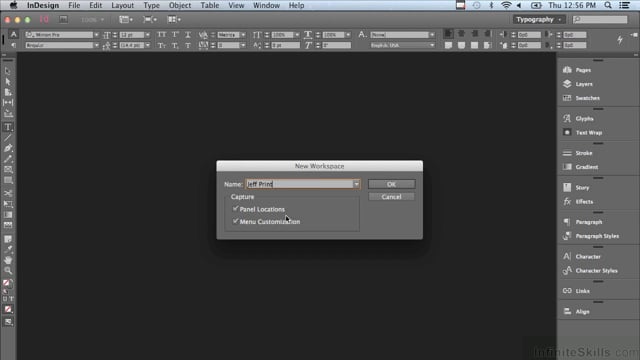Open the Table menu

tap(209, 5)
